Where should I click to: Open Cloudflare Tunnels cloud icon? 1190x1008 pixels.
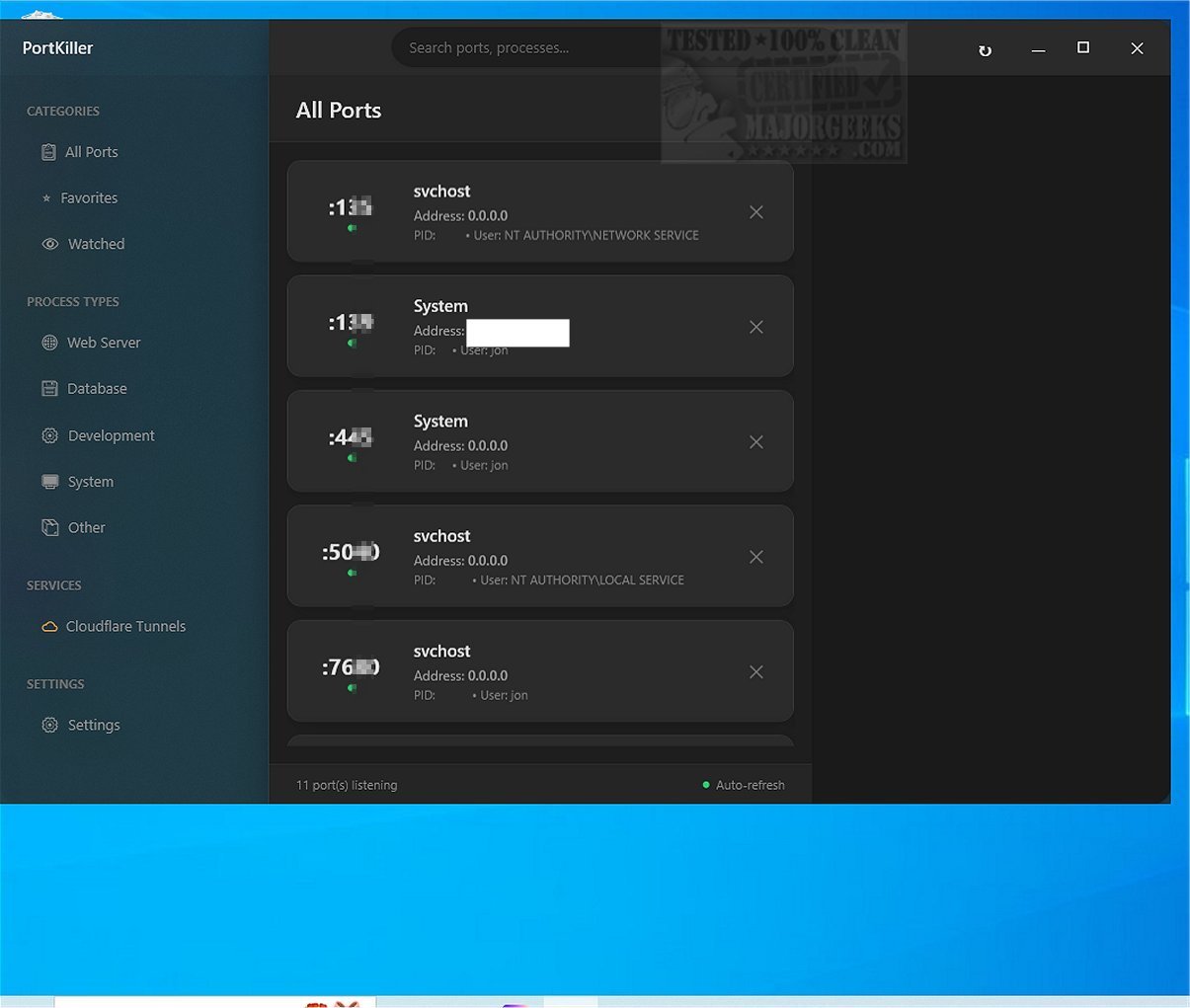click(x=49, y=627)
